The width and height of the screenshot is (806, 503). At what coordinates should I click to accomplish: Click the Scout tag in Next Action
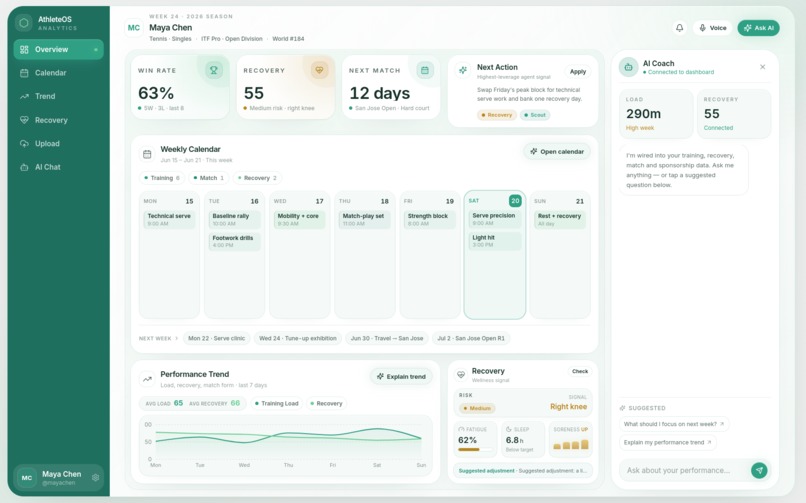click(x=535, y=115)
